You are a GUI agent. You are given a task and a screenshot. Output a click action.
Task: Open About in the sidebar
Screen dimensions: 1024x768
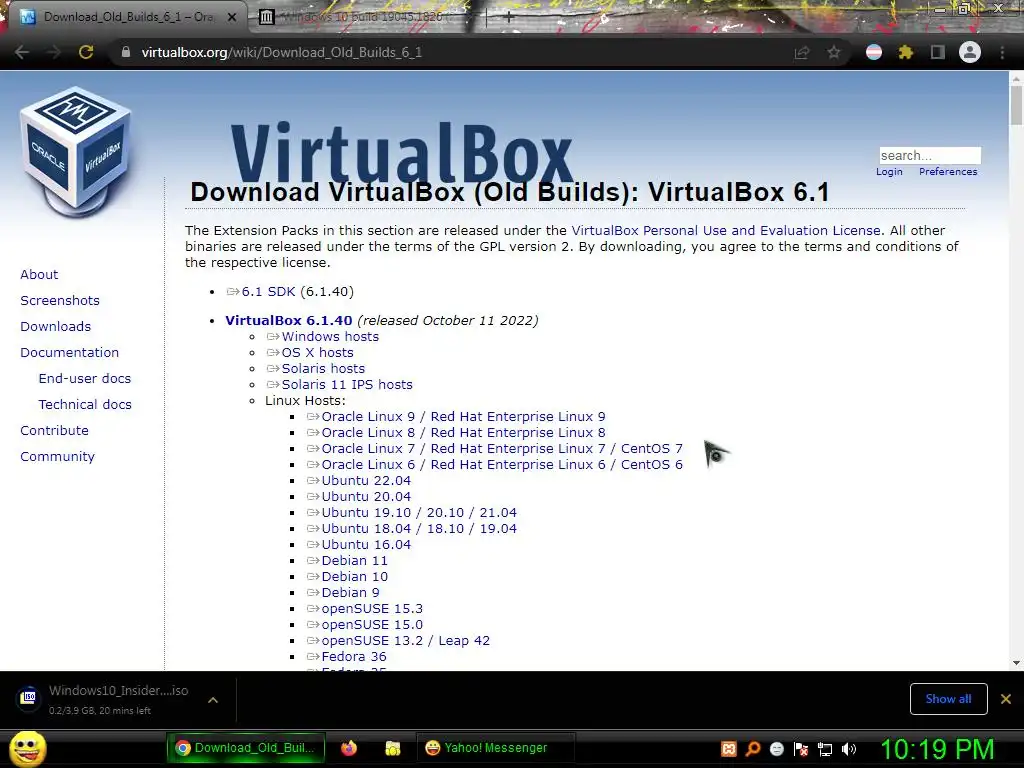tap(39, 274)
